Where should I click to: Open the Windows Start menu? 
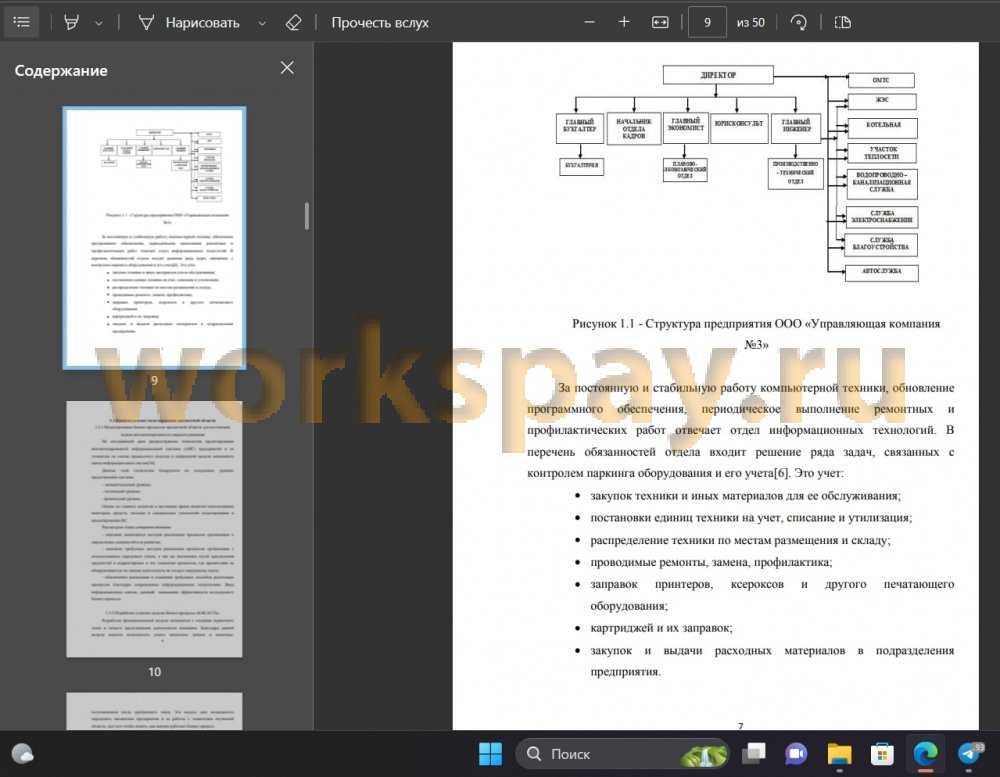(x=490, y=754)
